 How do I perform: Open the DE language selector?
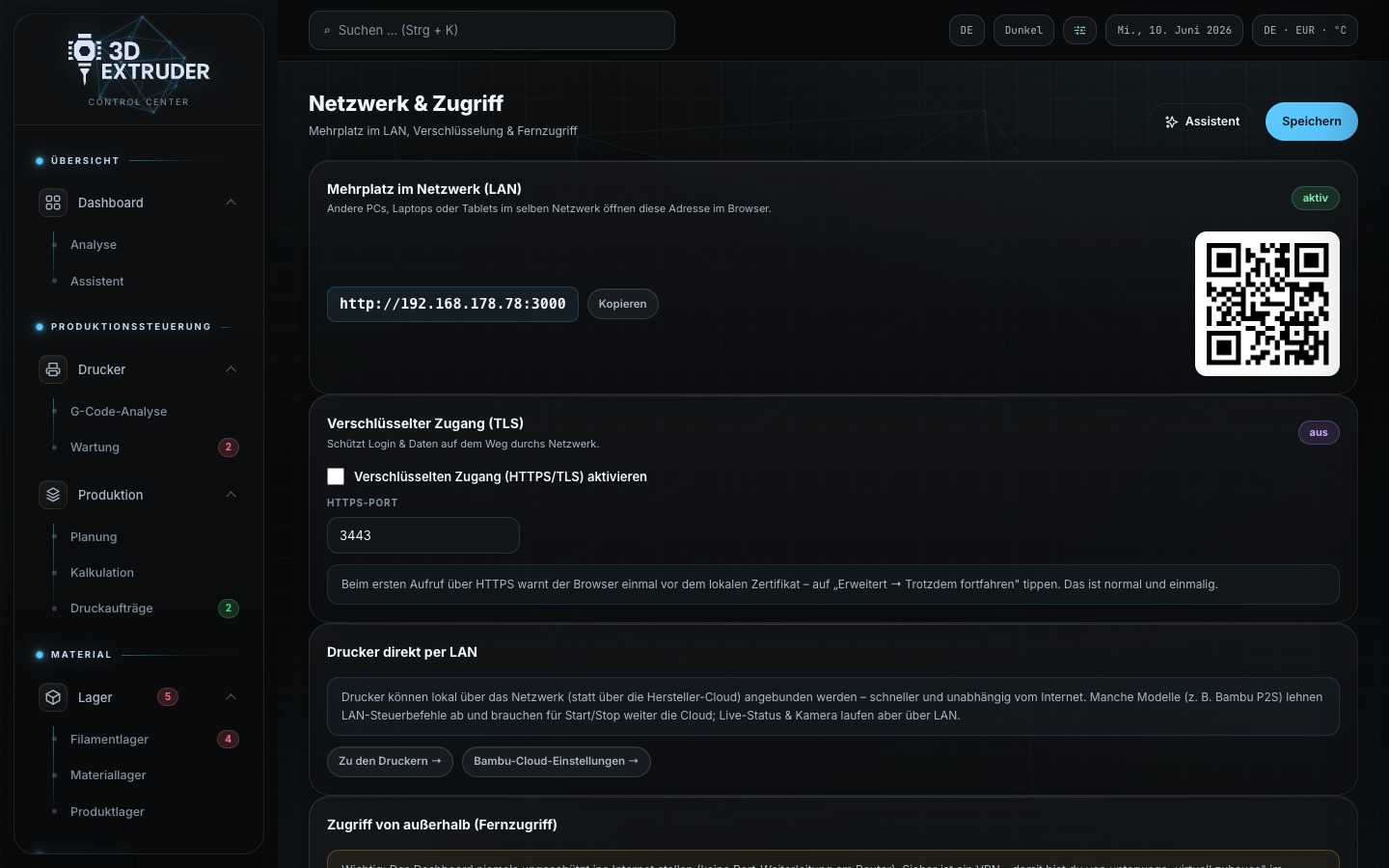pos(967,31)
